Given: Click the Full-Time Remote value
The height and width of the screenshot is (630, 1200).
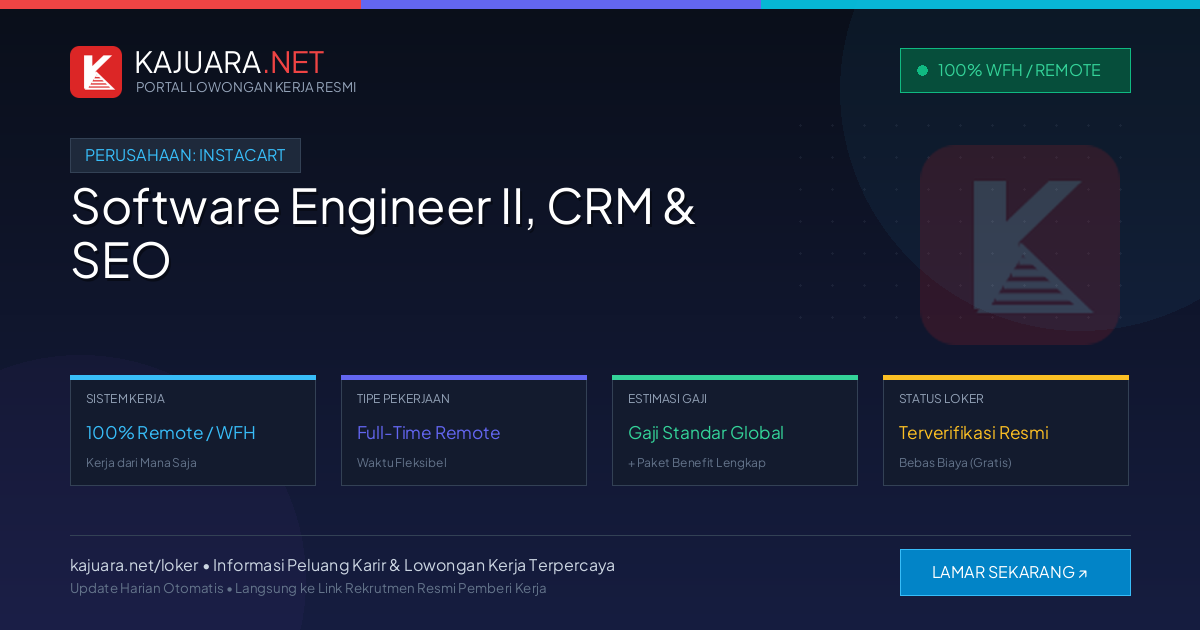Looking at the screenshot, I should 428,433.
